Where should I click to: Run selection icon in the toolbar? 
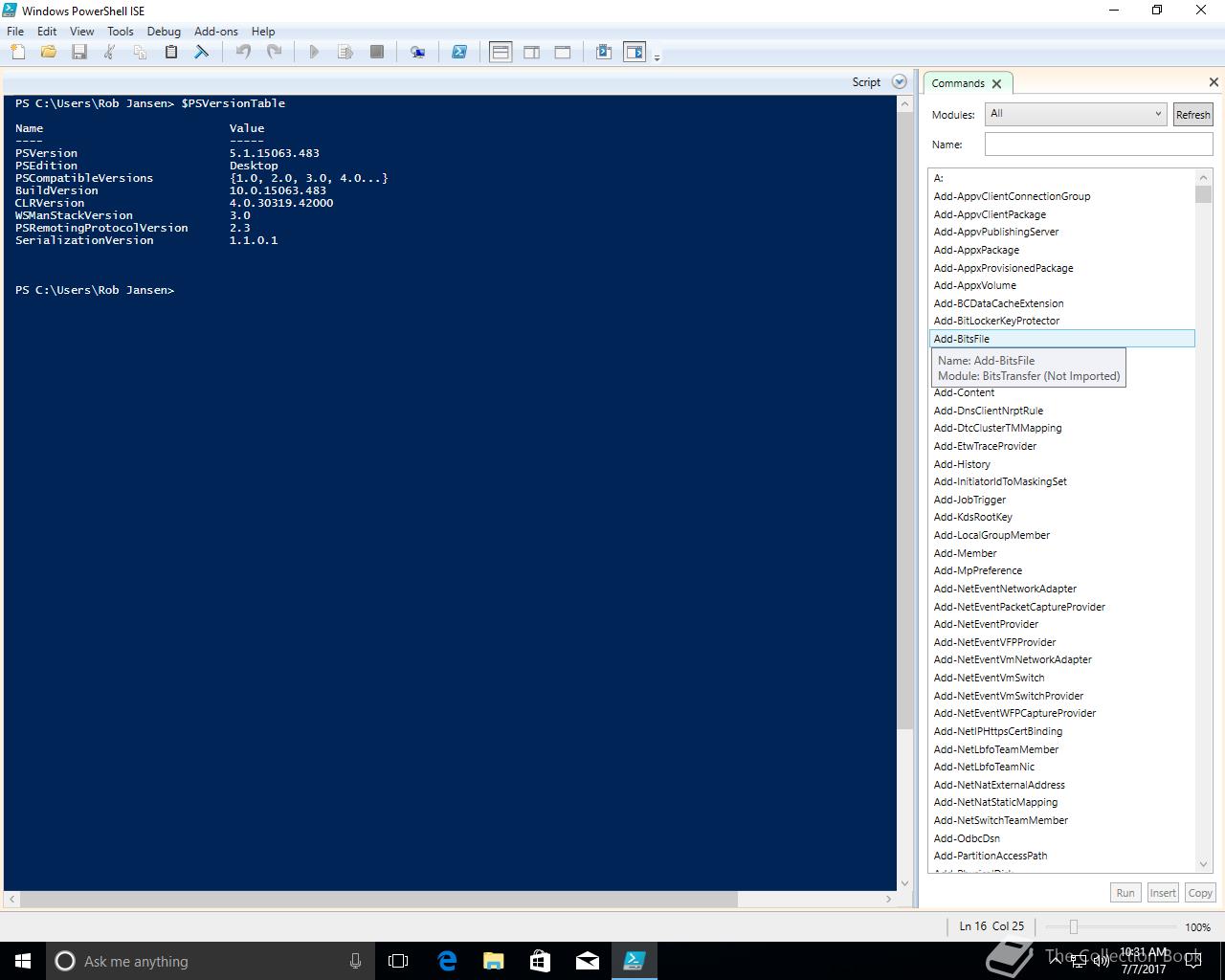point(345,53)
